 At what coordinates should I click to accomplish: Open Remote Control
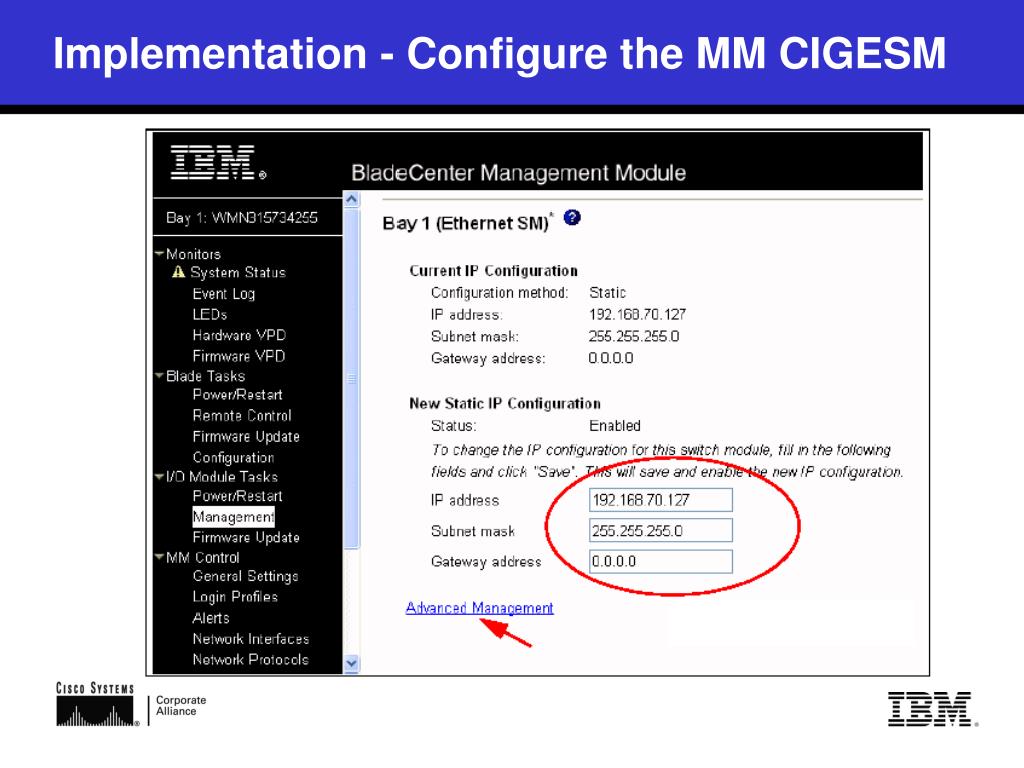click(242, 416)
